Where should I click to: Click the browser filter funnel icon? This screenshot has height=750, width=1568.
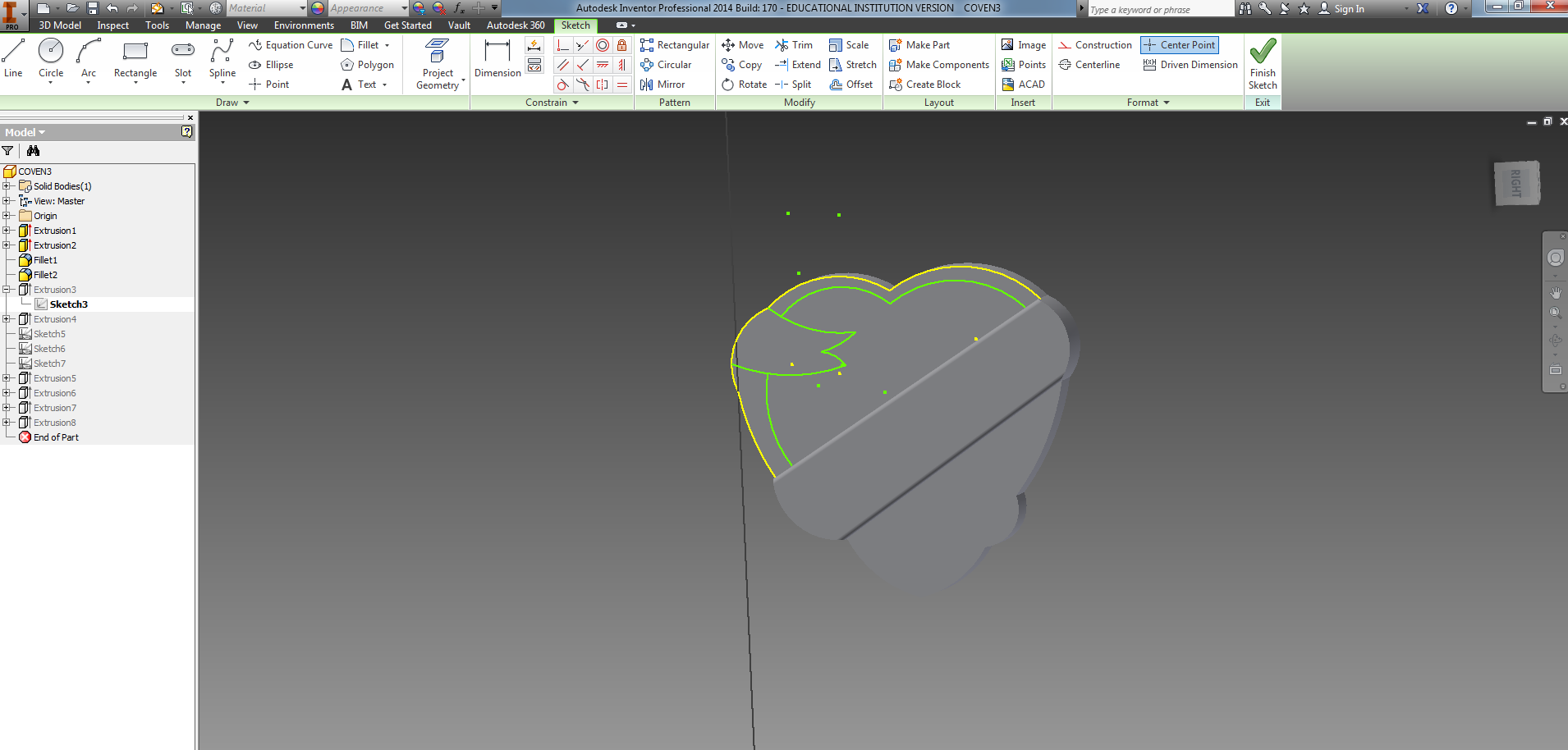point(7,151)
